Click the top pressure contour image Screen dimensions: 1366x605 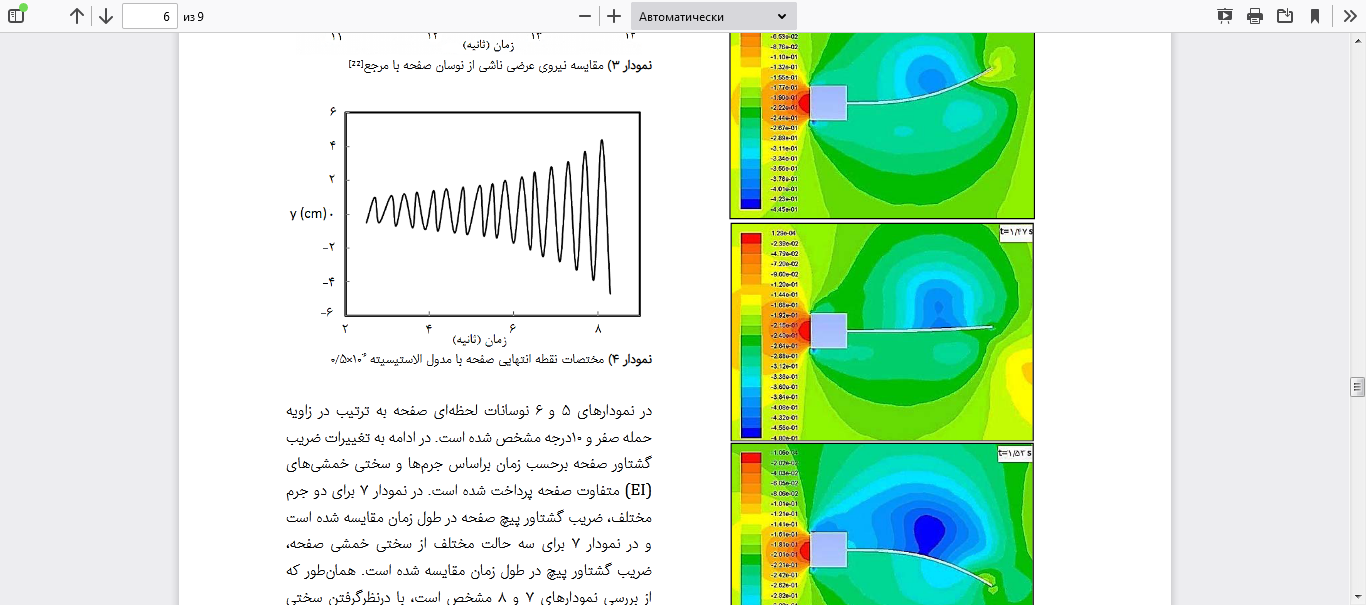882,125
